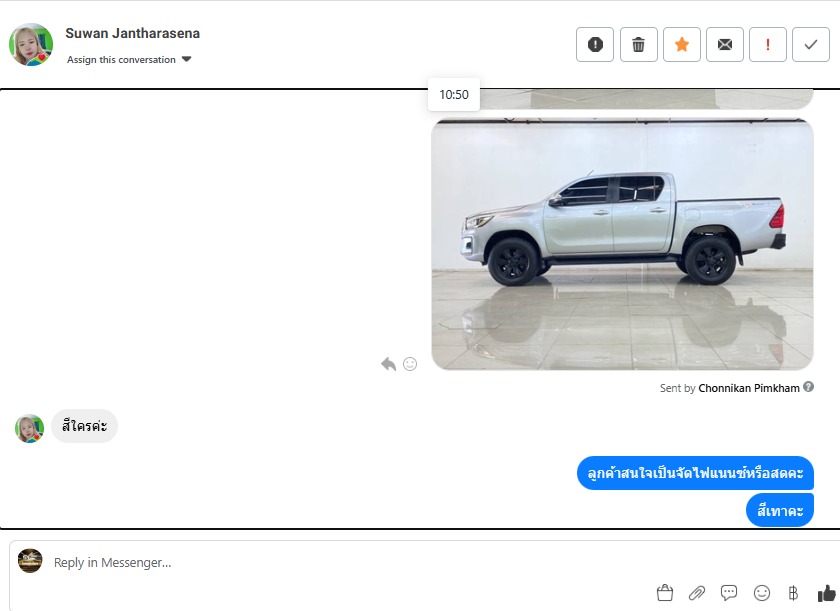Delete conversation using trash icon
The image size is (840, 611).
(x=638, y=44)
